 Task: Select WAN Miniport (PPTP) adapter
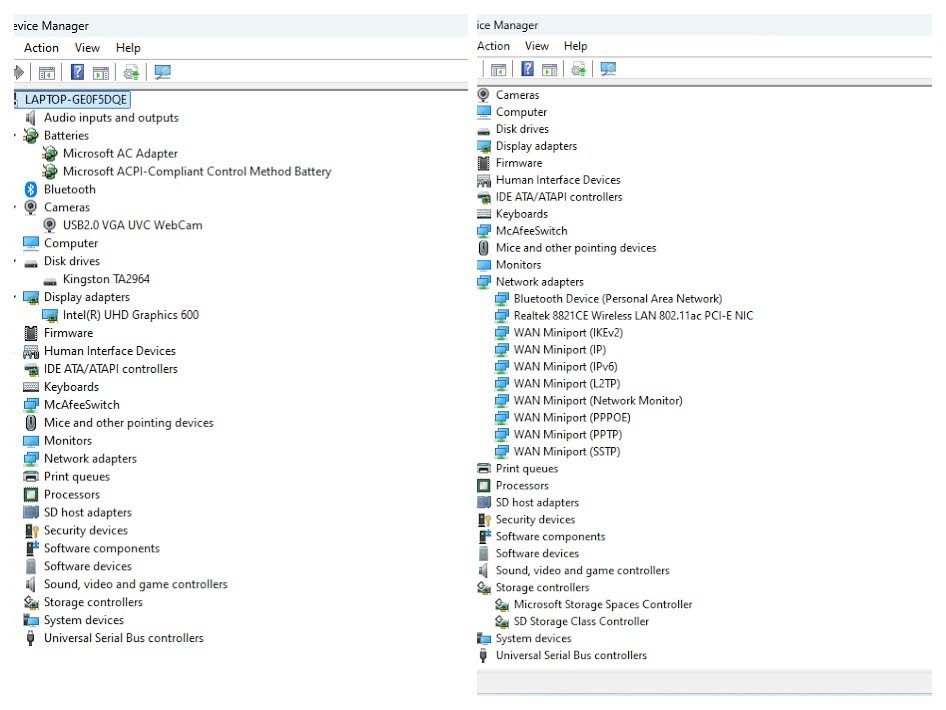[568, 434]
